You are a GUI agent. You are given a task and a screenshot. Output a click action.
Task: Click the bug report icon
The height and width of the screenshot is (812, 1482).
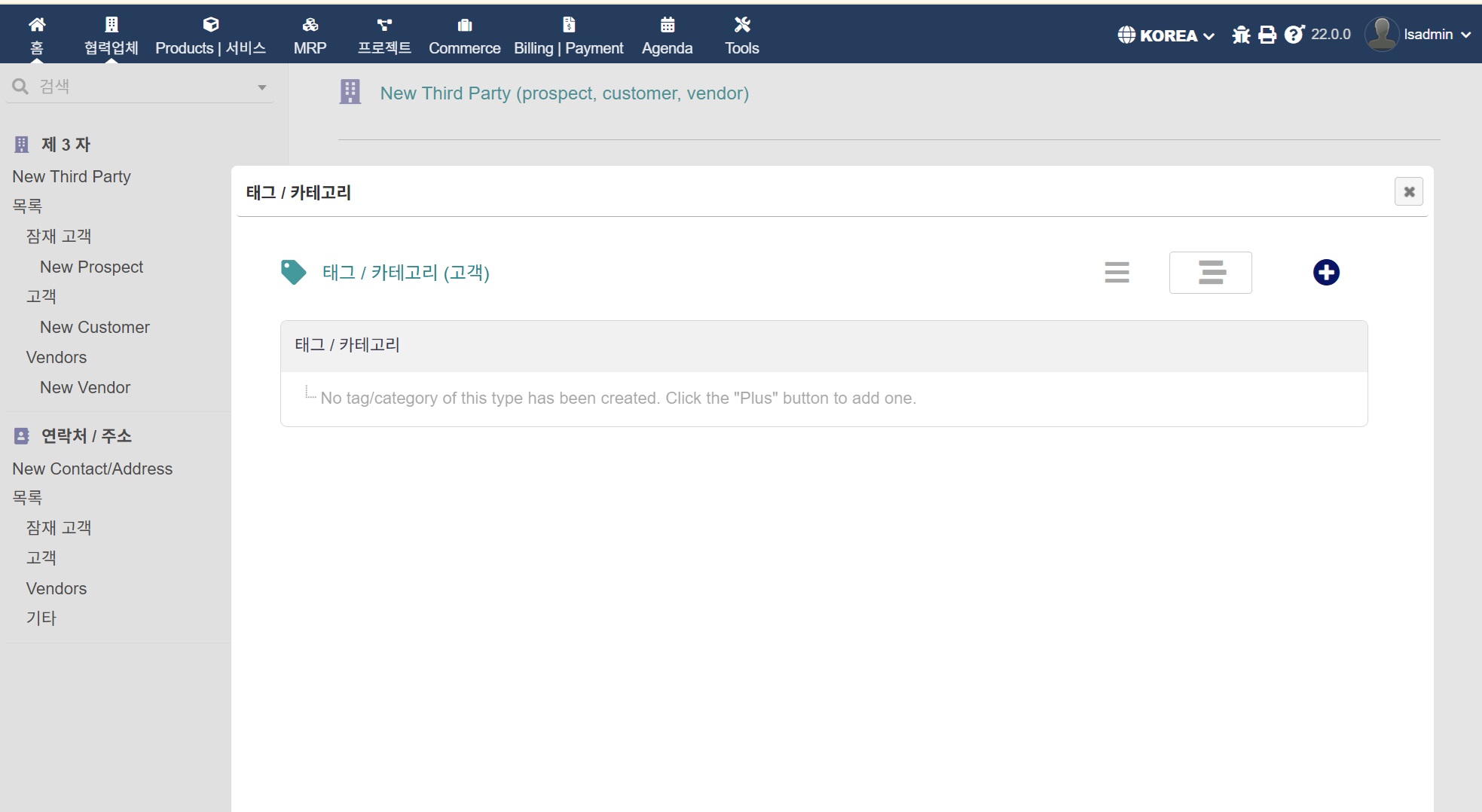click(1241, 35)
